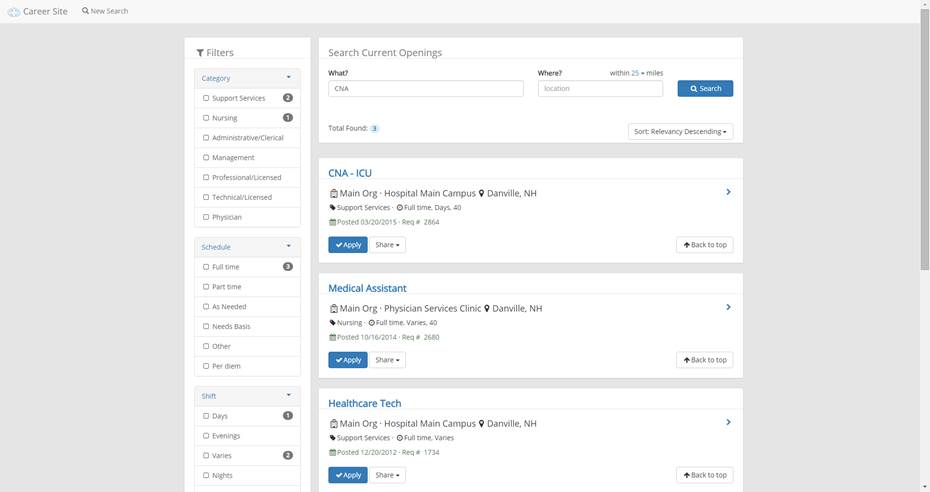The width and height of the screenshot is (930, 492).
Task: Collapse the Category filter section
Action: pos(288,78)
